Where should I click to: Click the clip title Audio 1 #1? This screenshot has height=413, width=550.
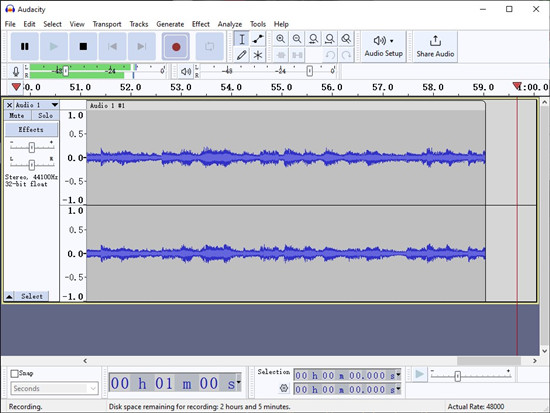(107, 106)
